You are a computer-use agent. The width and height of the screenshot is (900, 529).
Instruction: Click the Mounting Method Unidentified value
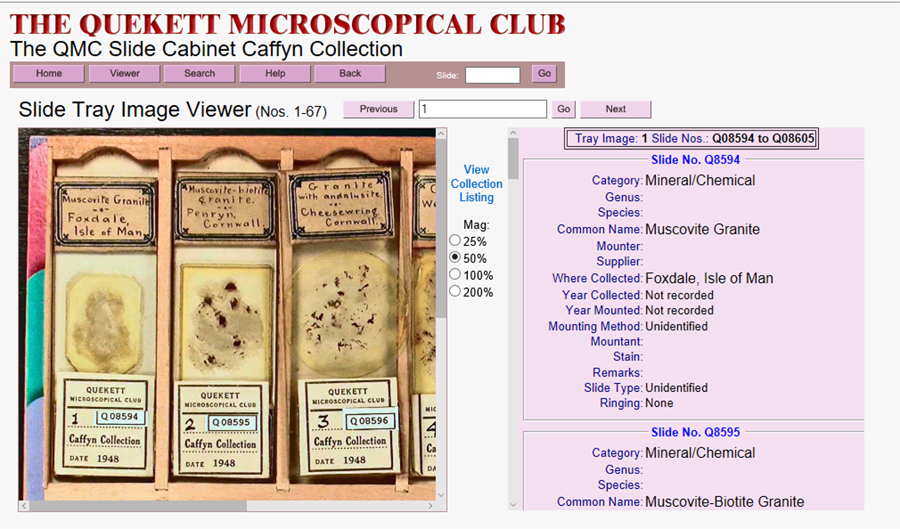click(676, 326)
